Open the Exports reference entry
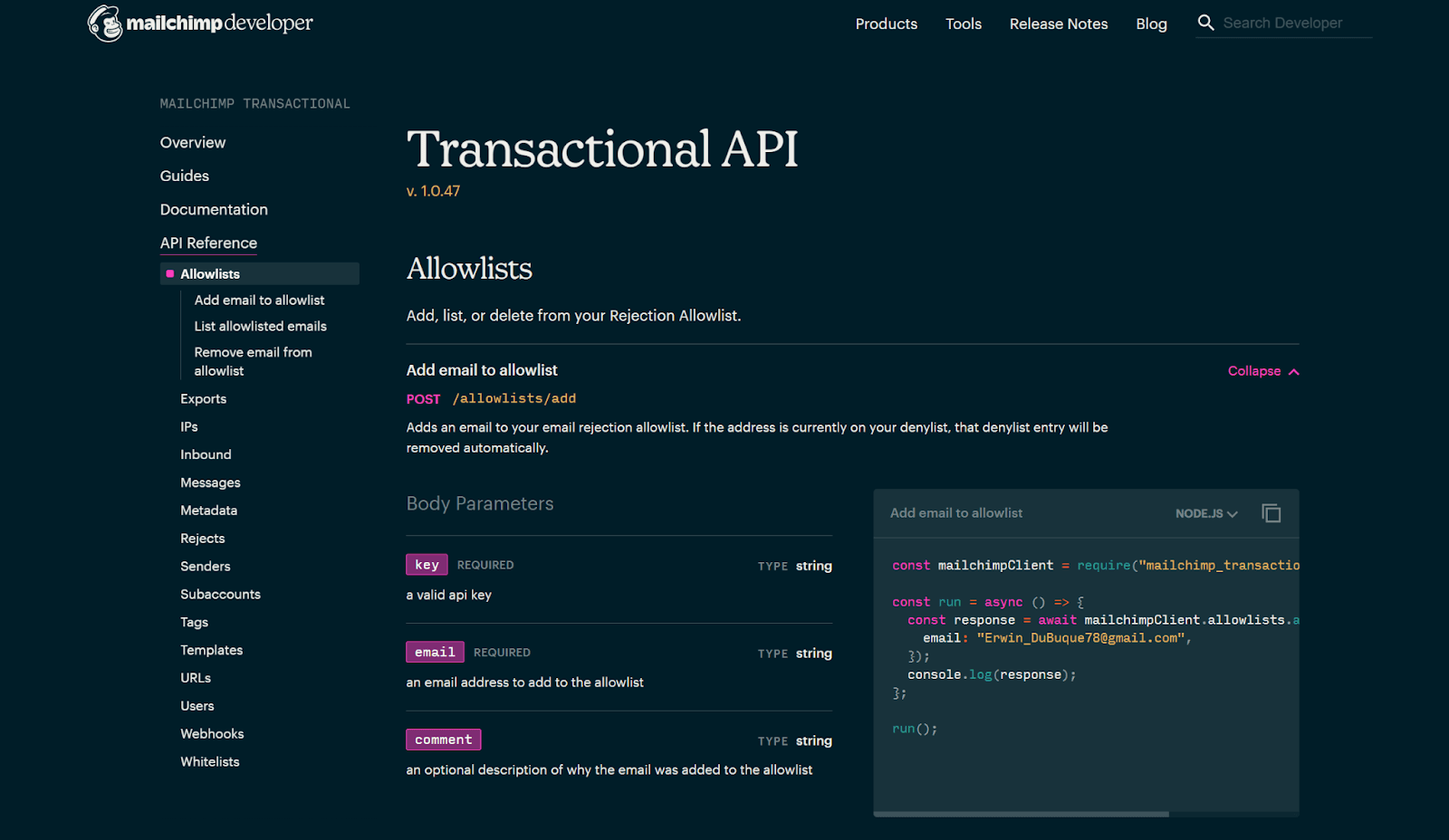Screen dimensions: 1449x840 (x=203, y=398)
